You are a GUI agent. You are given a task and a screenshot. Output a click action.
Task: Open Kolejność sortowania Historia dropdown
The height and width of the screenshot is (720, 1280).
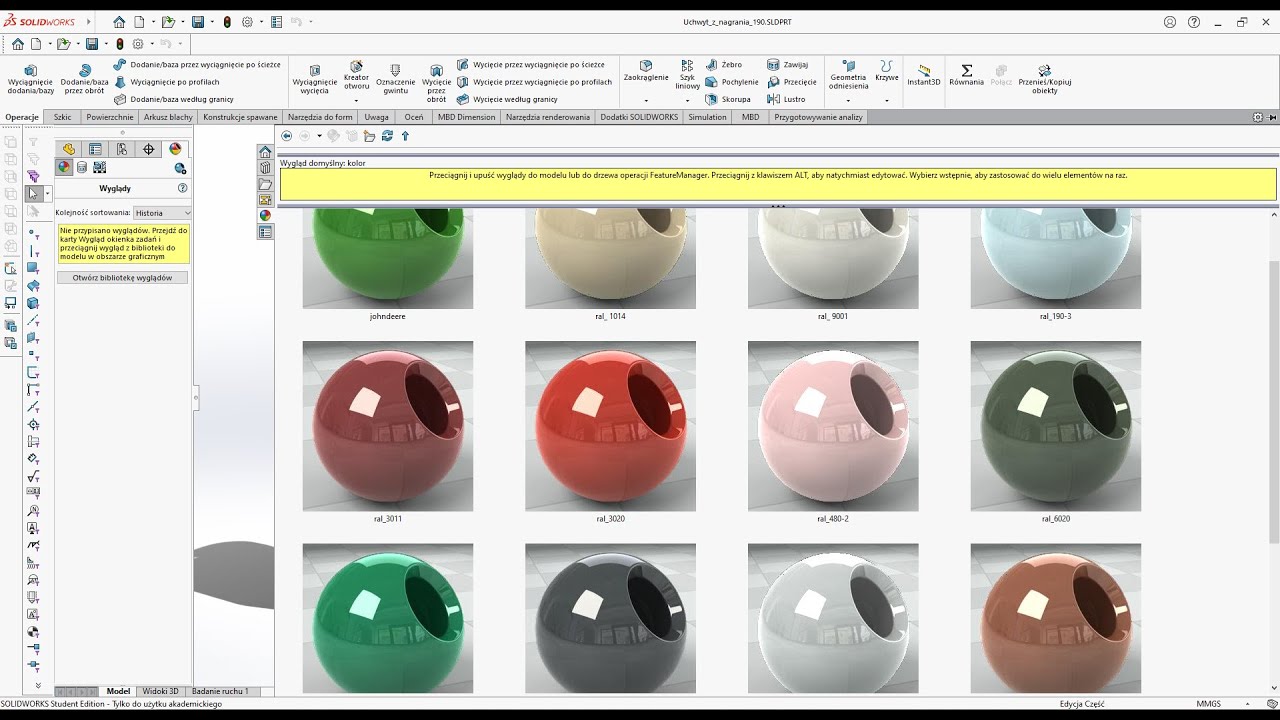pos(161,213)
